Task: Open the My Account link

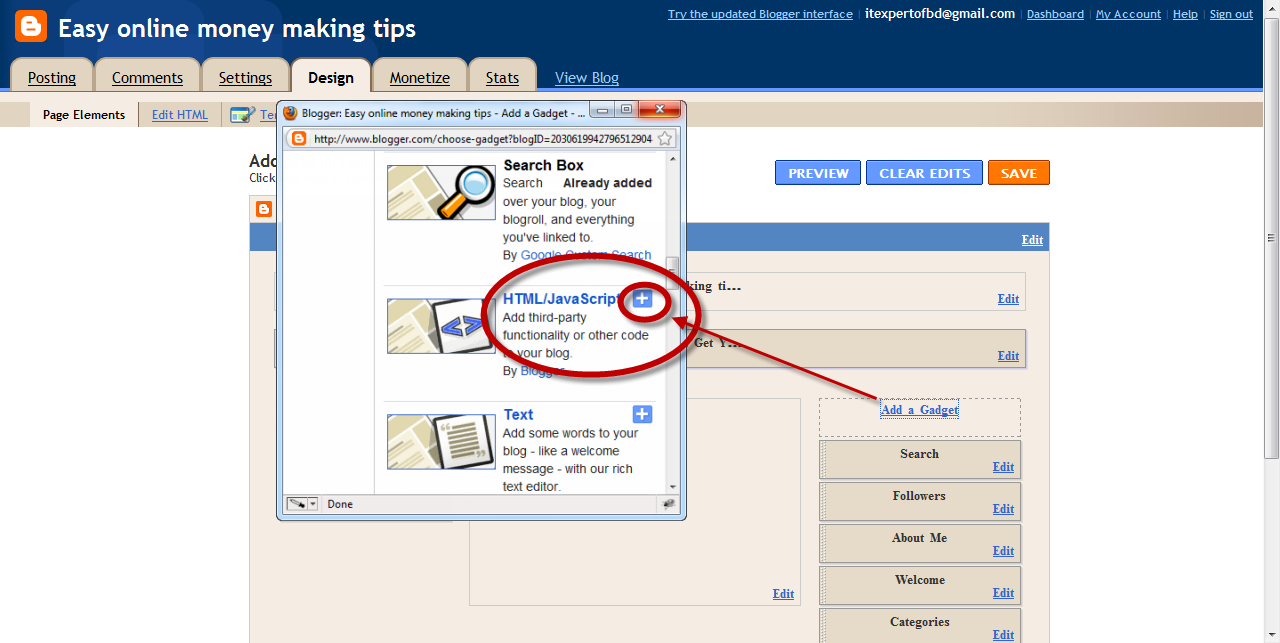Action: tap(1128, 14)
